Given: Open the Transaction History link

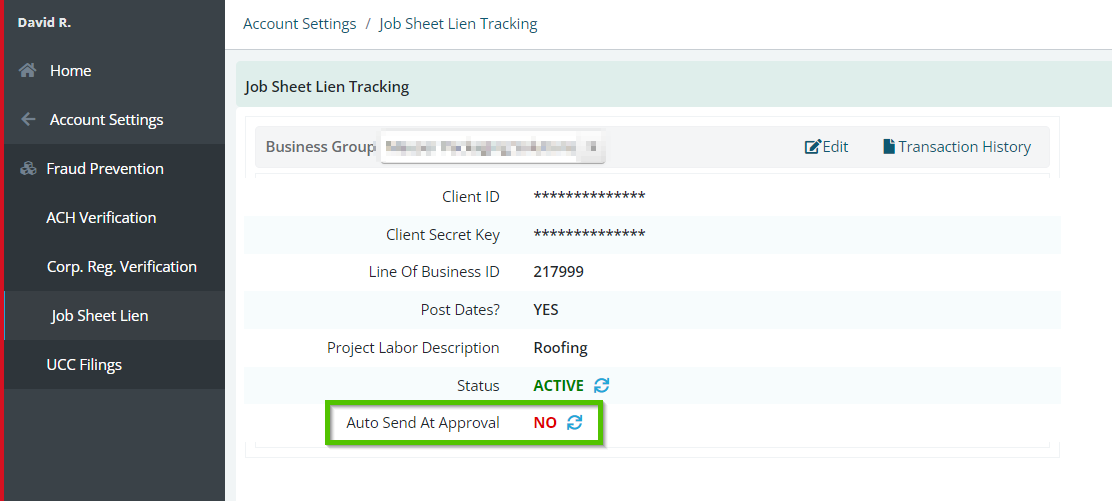Looking at the screenshot, I should coord(957,147).
